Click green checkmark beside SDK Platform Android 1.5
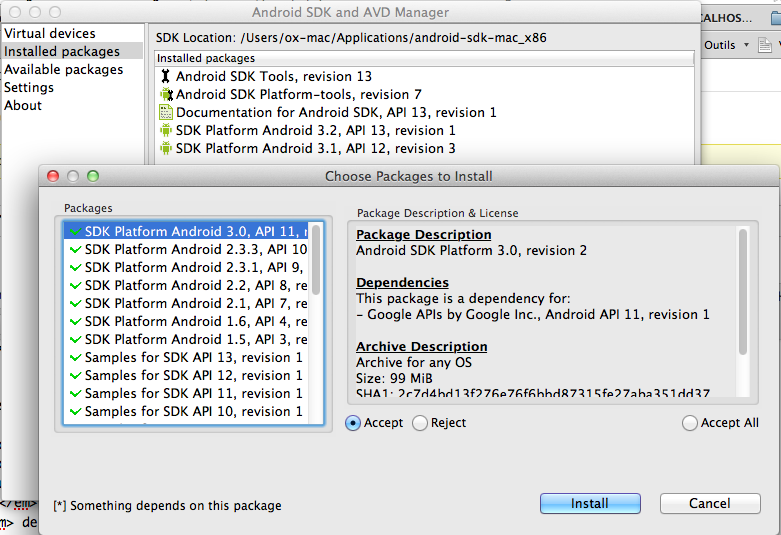This screenshot has width=781, height=535. click(75, 339)
